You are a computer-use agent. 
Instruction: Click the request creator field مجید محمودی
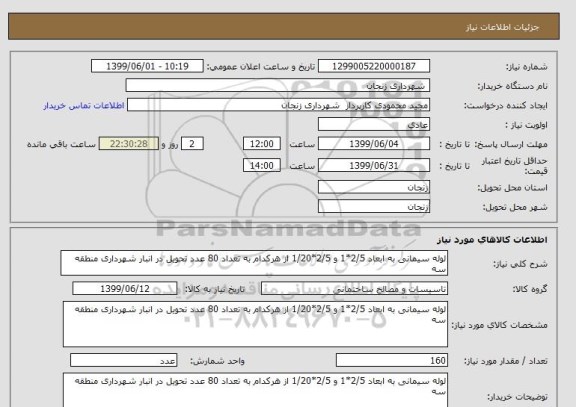(x=278, y=105)
